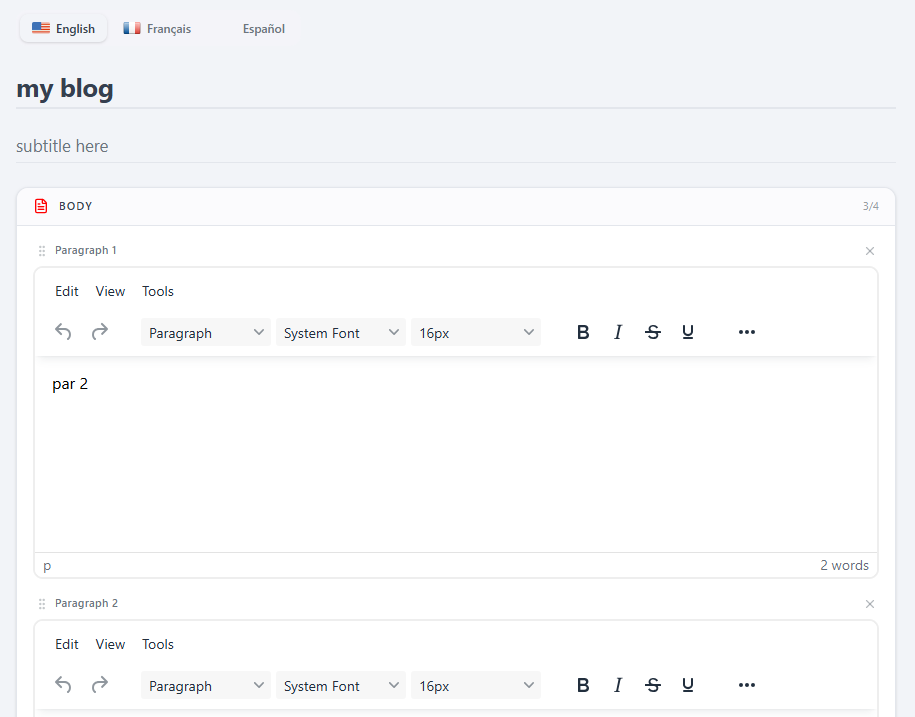Click the '2 words' word count

pyautogui.click(x=844, y=565)
